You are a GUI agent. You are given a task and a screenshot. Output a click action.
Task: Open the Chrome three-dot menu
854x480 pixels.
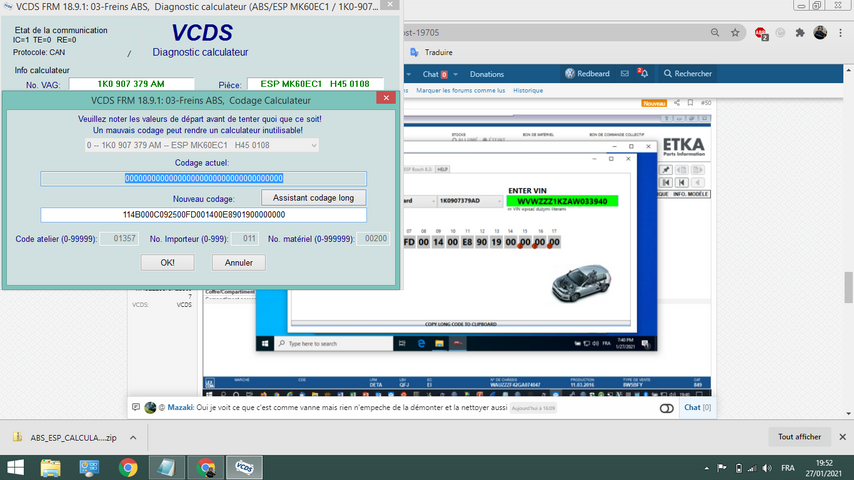pyautogui.click(x=840, y=33)
